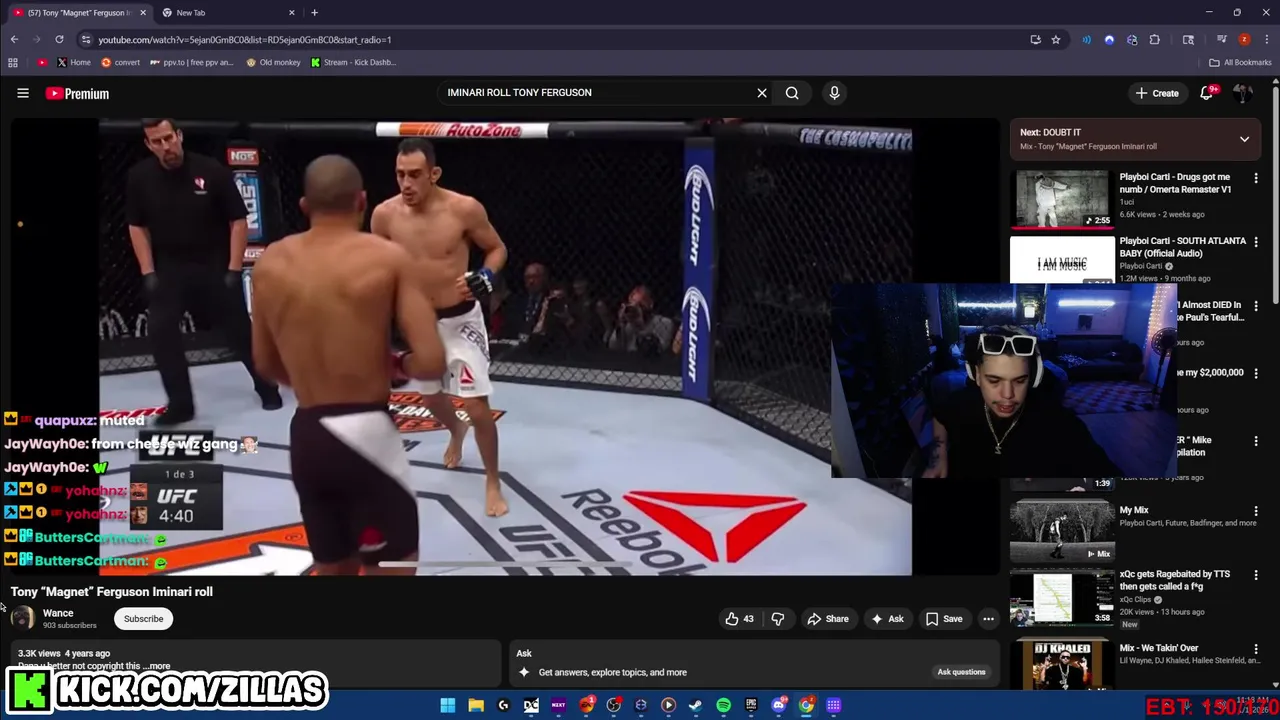
Task: Open the YouTube account avatar menu
Action: point(1243,93)
